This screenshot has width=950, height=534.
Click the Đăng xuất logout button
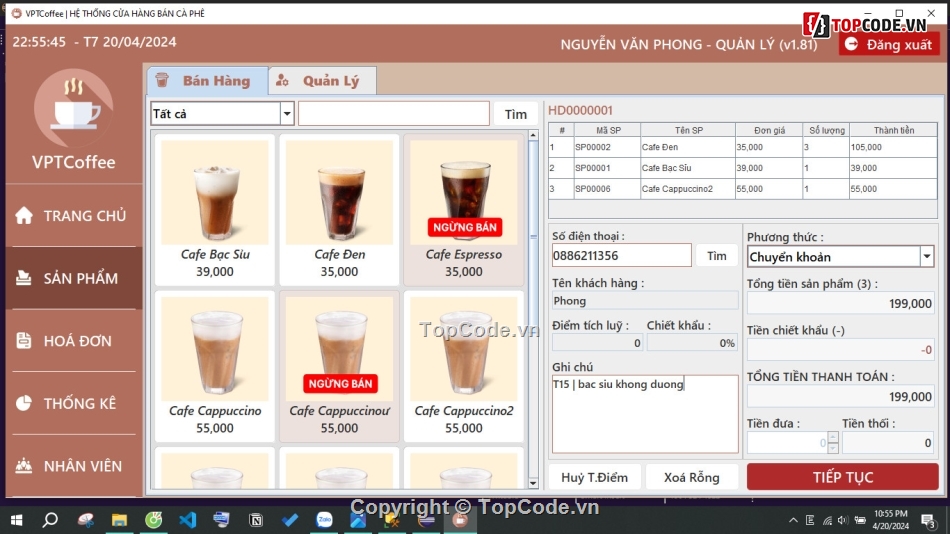(x=889, y=44)
